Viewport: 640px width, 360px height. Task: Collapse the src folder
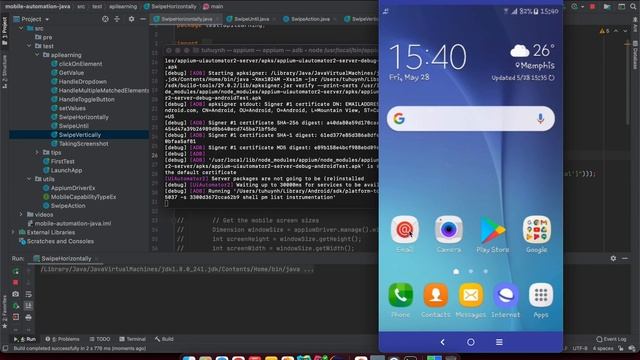(21, 28)
